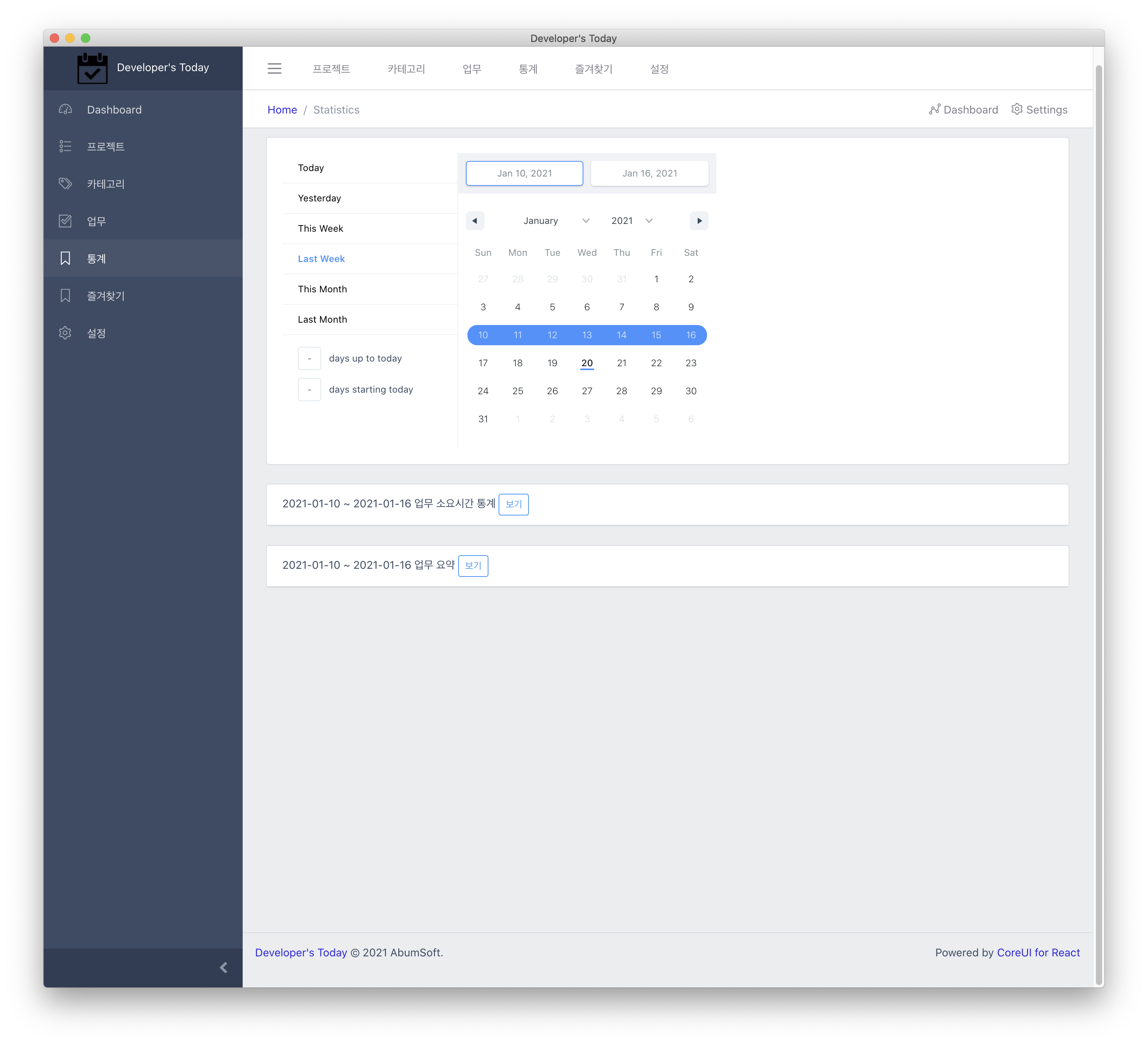Click 보기 button for 업무 소요시간 통계
Screen dimensions: 1148x1045
[513, 504]
